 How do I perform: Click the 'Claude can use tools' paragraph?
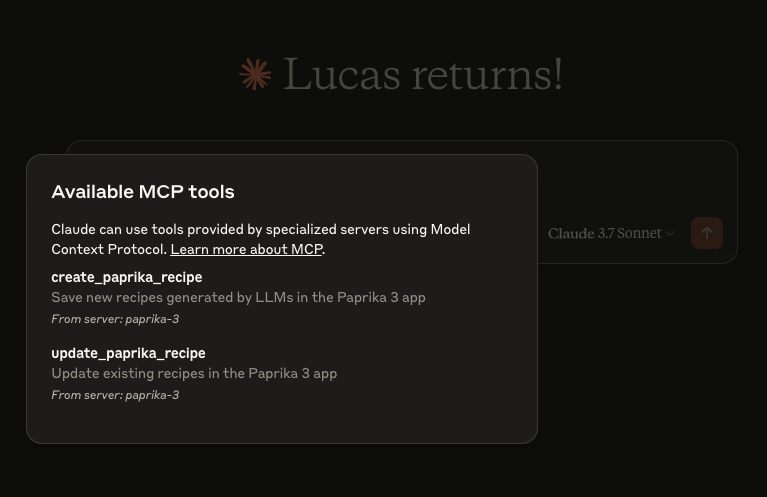click(x=260, y=229)
